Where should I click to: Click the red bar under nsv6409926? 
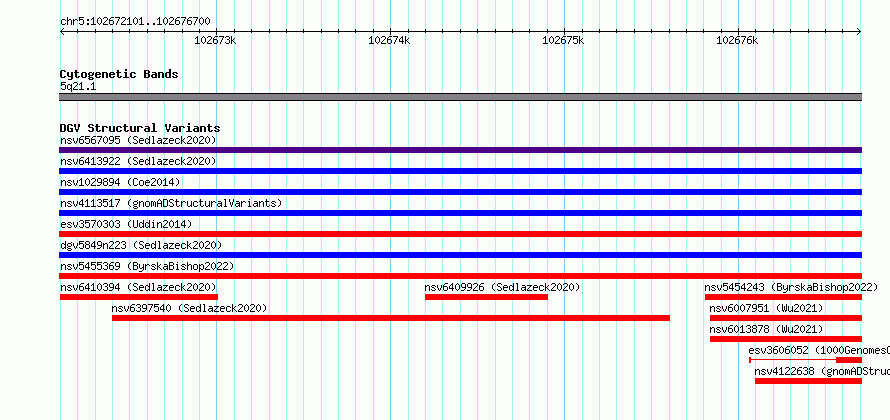[x=486, y=297]
